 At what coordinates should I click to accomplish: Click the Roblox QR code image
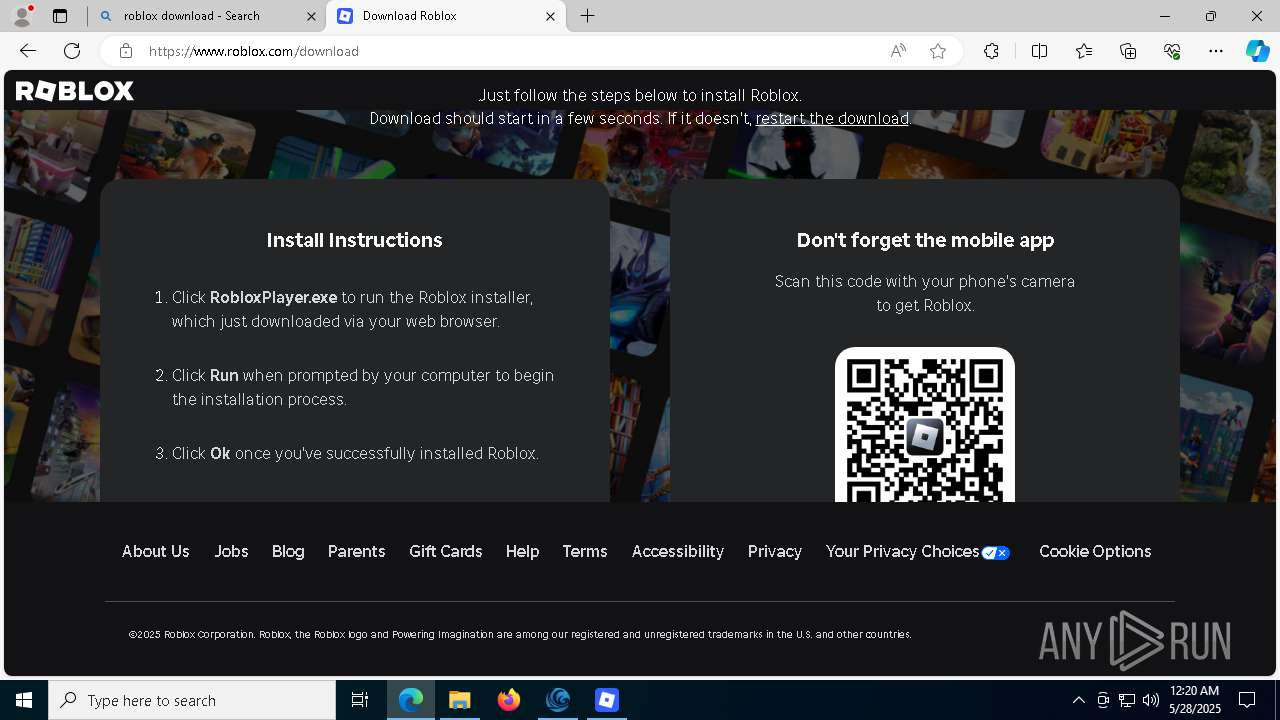tap(925, 425)
